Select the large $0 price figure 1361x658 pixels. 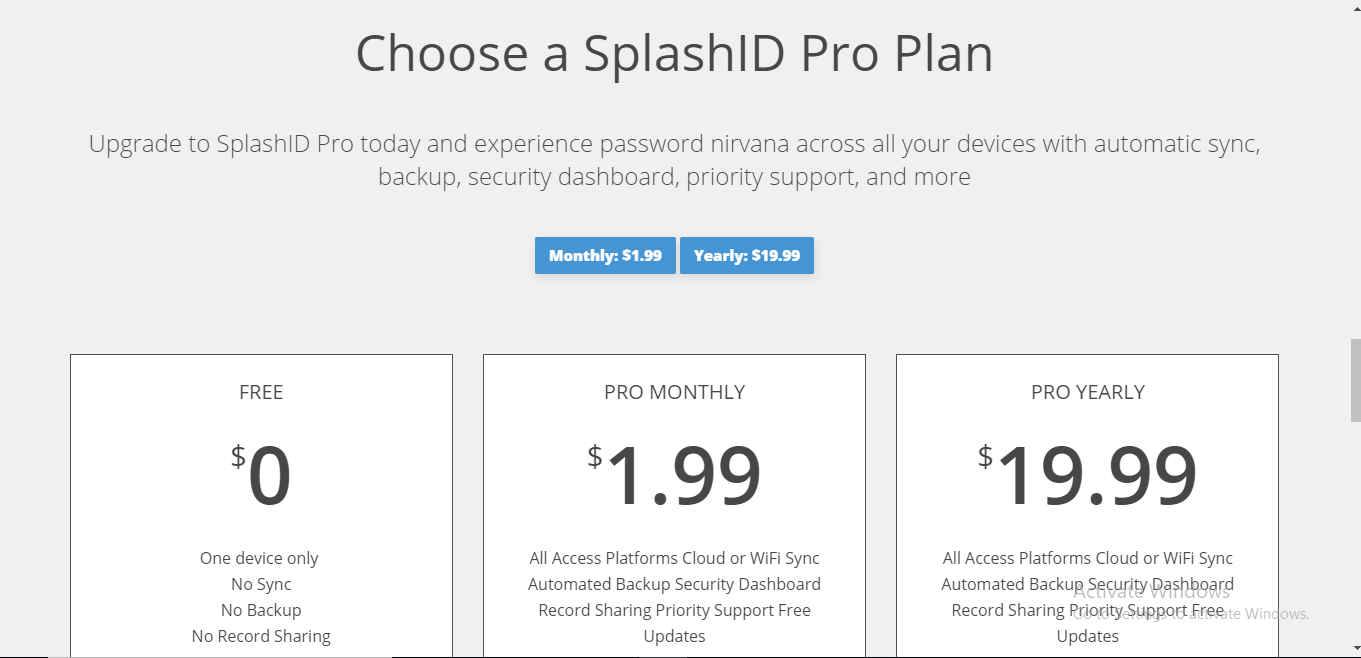(261, 477)
